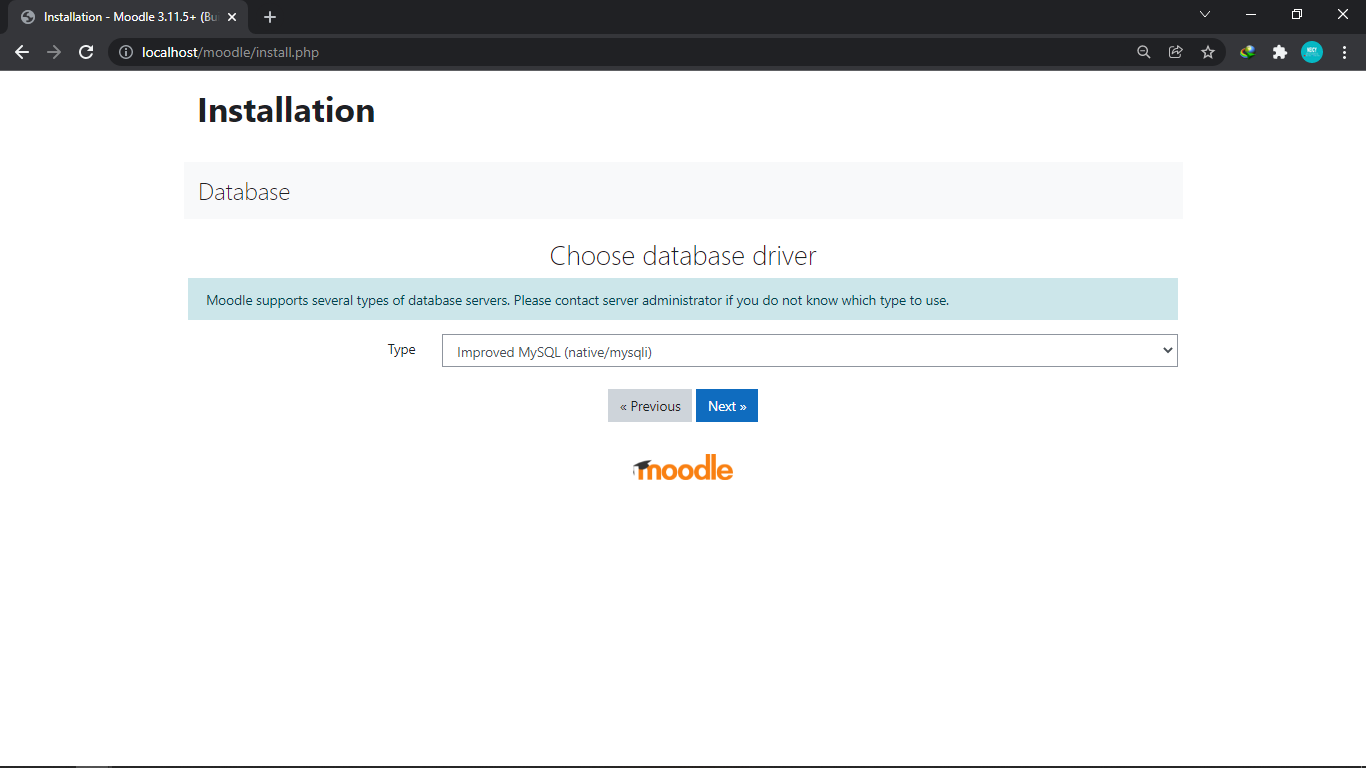
Task: Open the Chrome profile avatar
Action: pos(1312,52)
